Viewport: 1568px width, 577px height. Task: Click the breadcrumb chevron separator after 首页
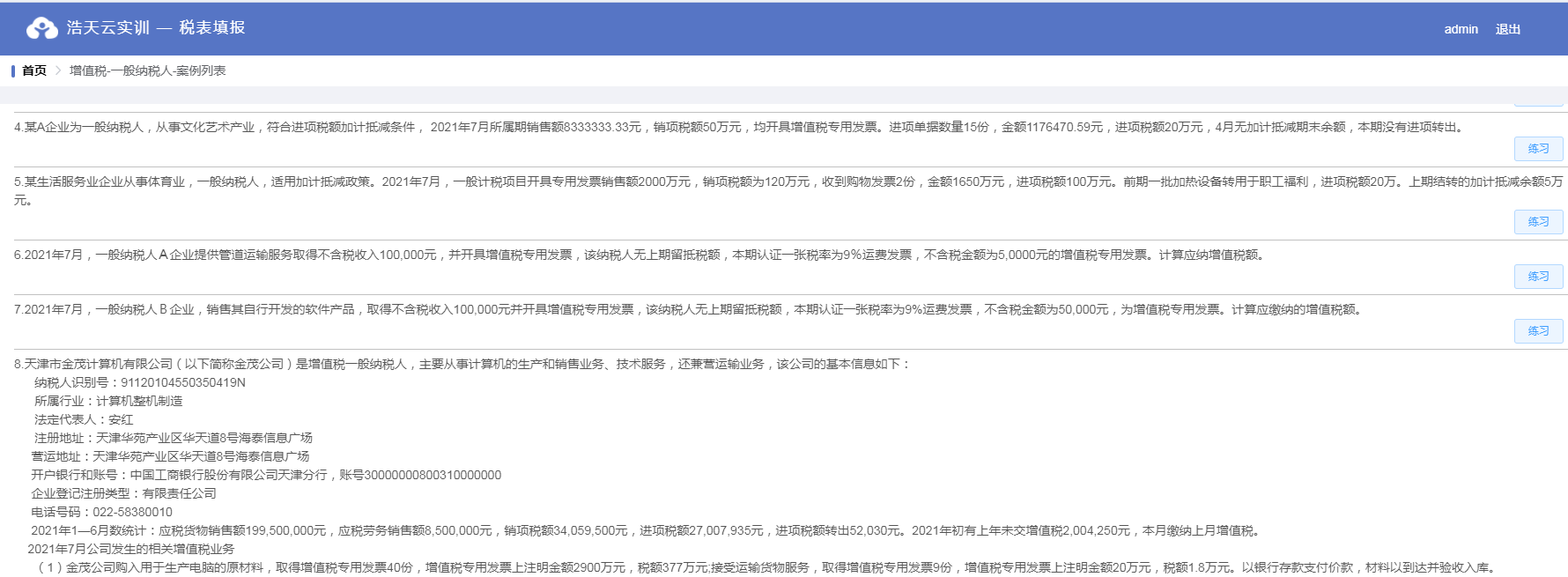pyautogui.click(x=58, y=70)
